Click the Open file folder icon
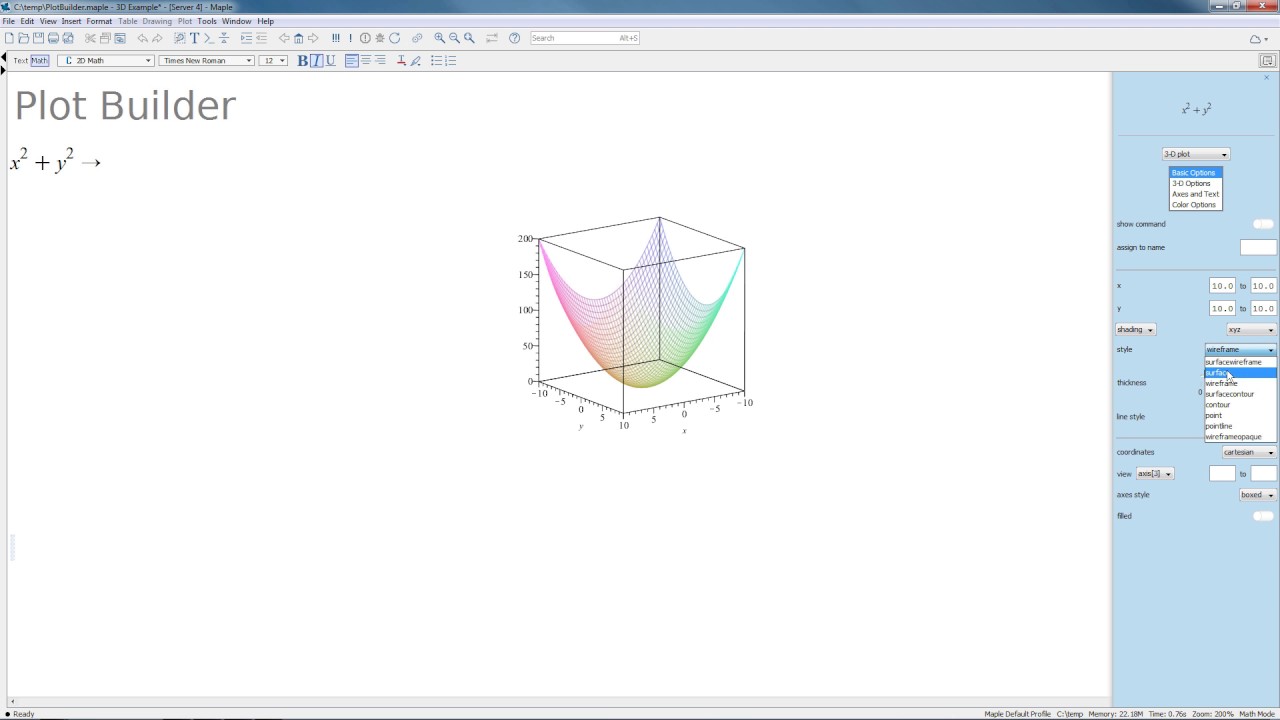1280x720 pixels. click(x=24, y=38)
